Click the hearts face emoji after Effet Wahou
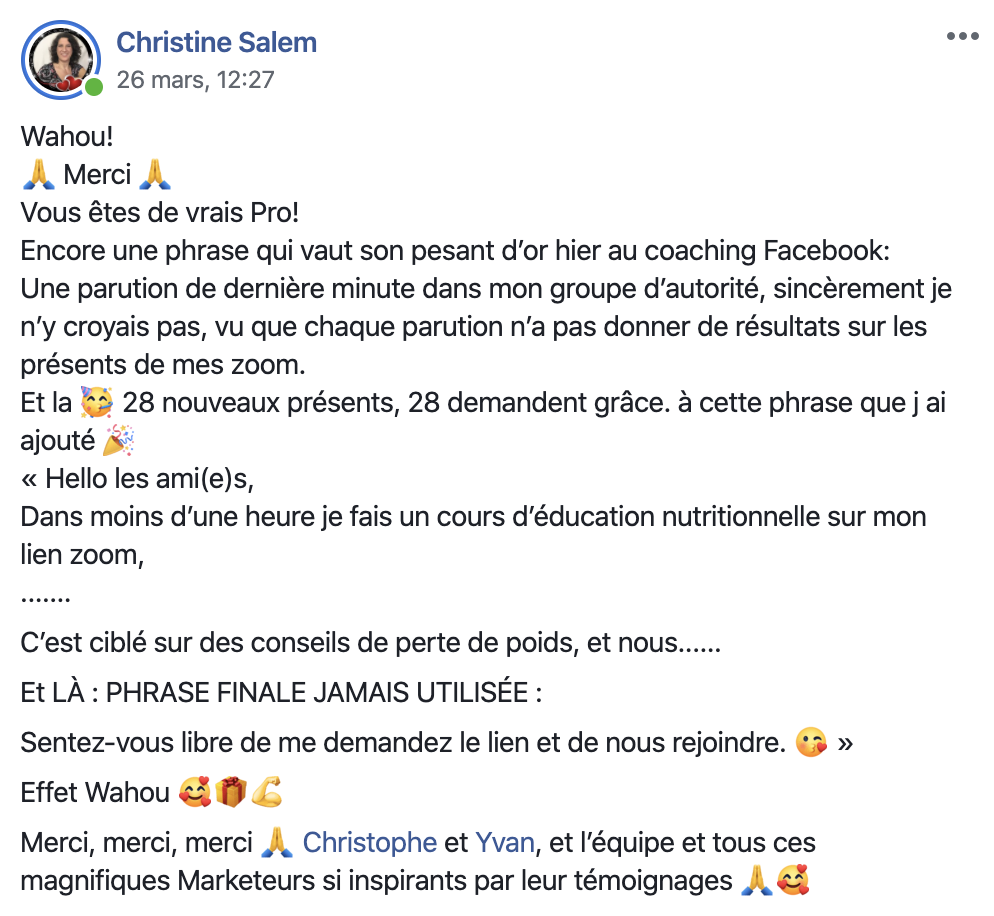 [195, 792]
